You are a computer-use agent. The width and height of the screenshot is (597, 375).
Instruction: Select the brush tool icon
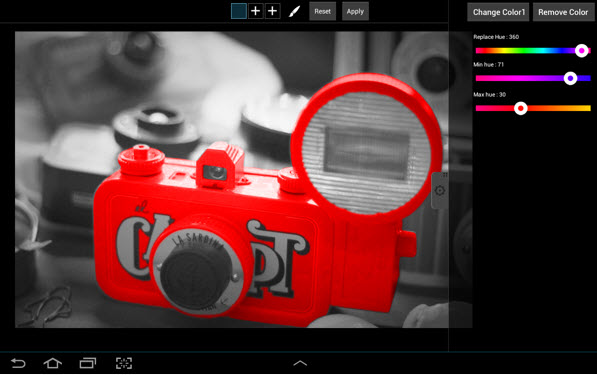tap(294, 11)
